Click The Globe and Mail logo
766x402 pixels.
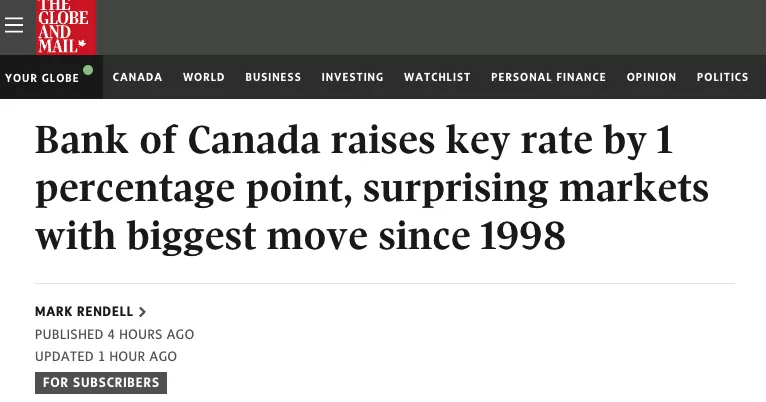click(66, 27)
